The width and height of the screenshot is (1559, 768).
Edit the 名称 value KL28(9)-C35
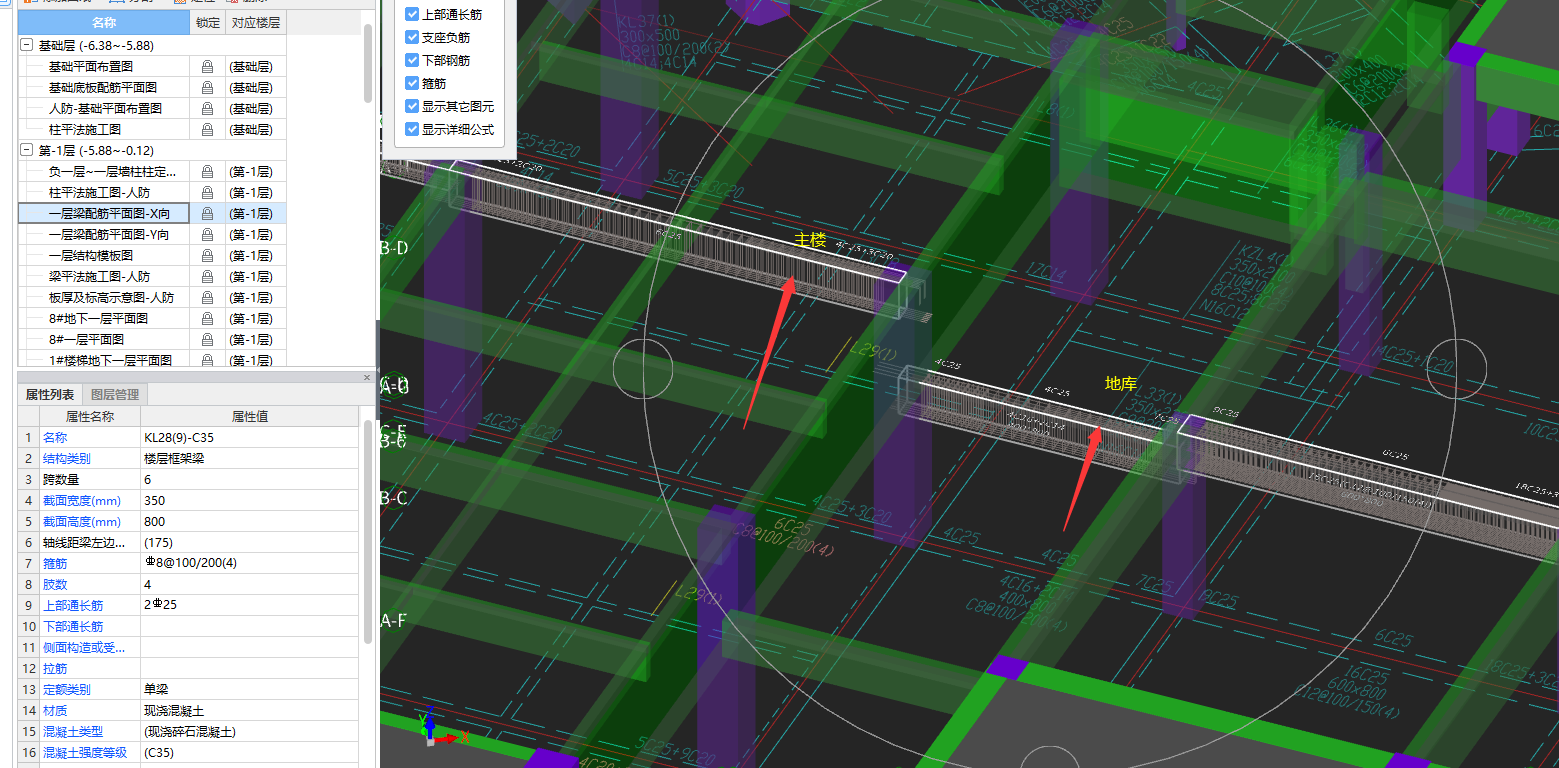(x=249, y=437)
